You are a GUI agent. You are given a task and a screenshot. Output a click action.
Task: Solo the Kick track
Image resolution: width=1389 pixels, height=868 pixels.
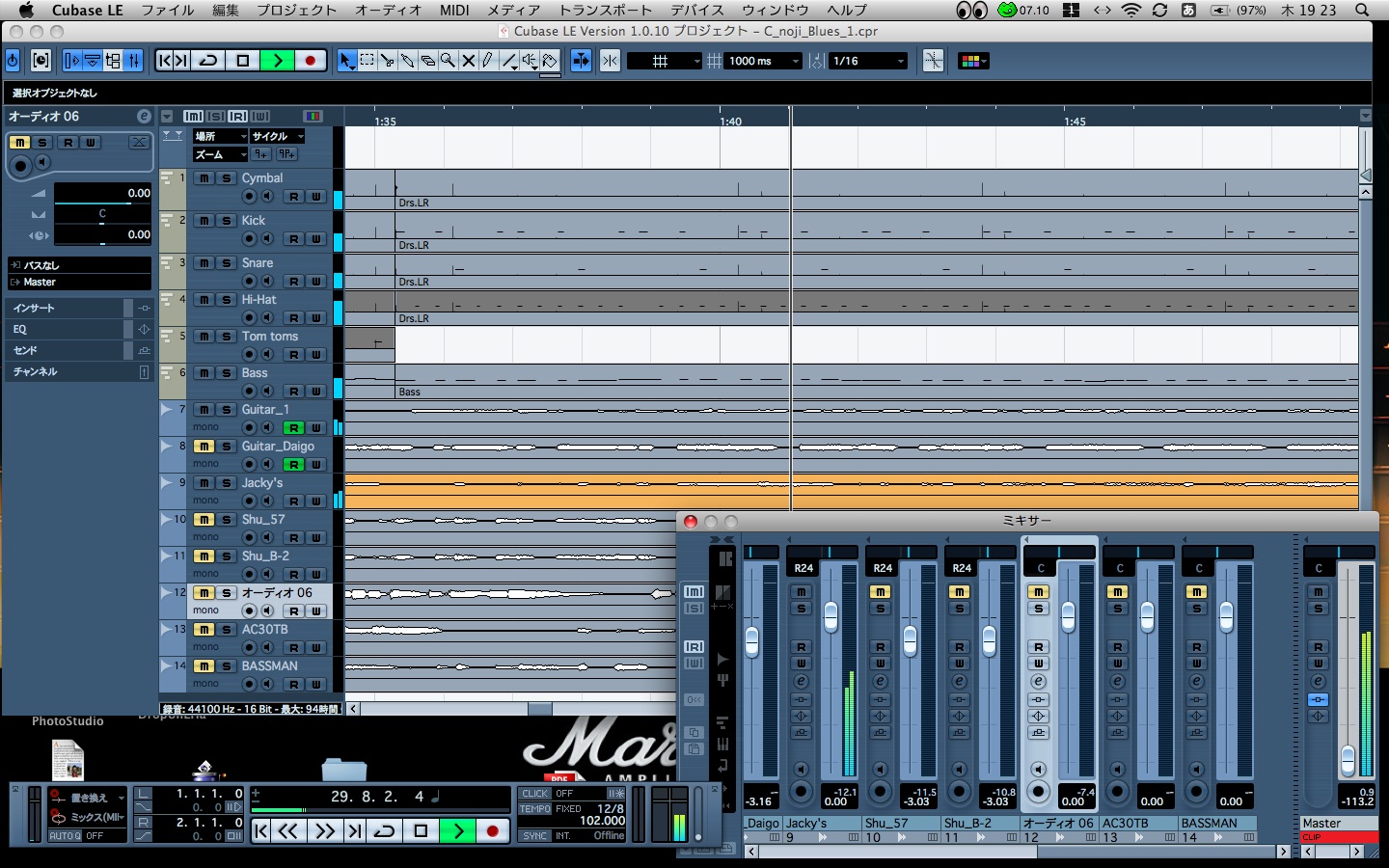click(227, 221)
